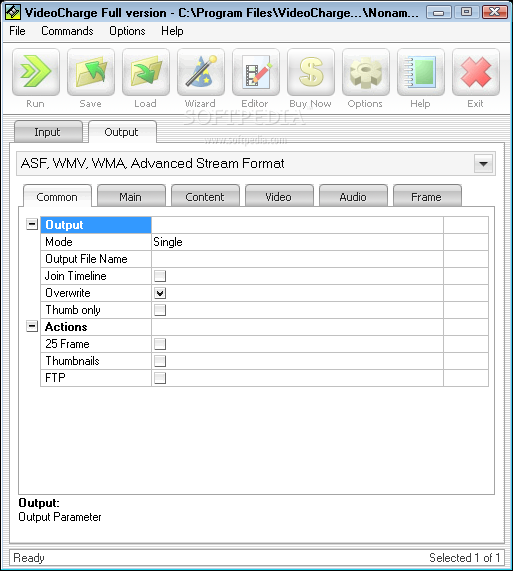Collapse the Actions property group

coord(32,326)
